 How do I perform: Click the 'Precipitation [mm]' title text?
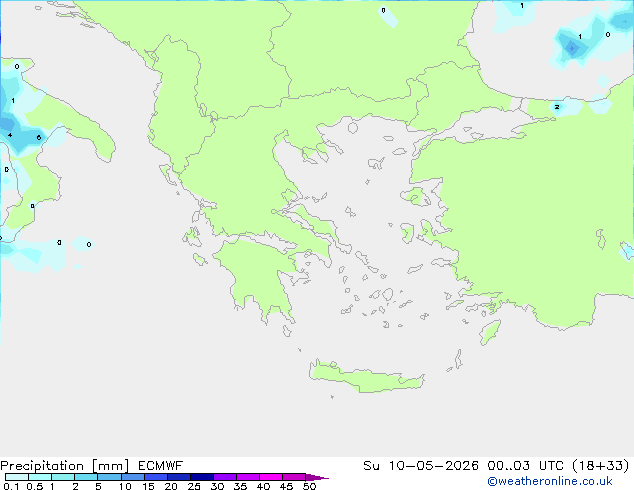(x=65, y=466)
